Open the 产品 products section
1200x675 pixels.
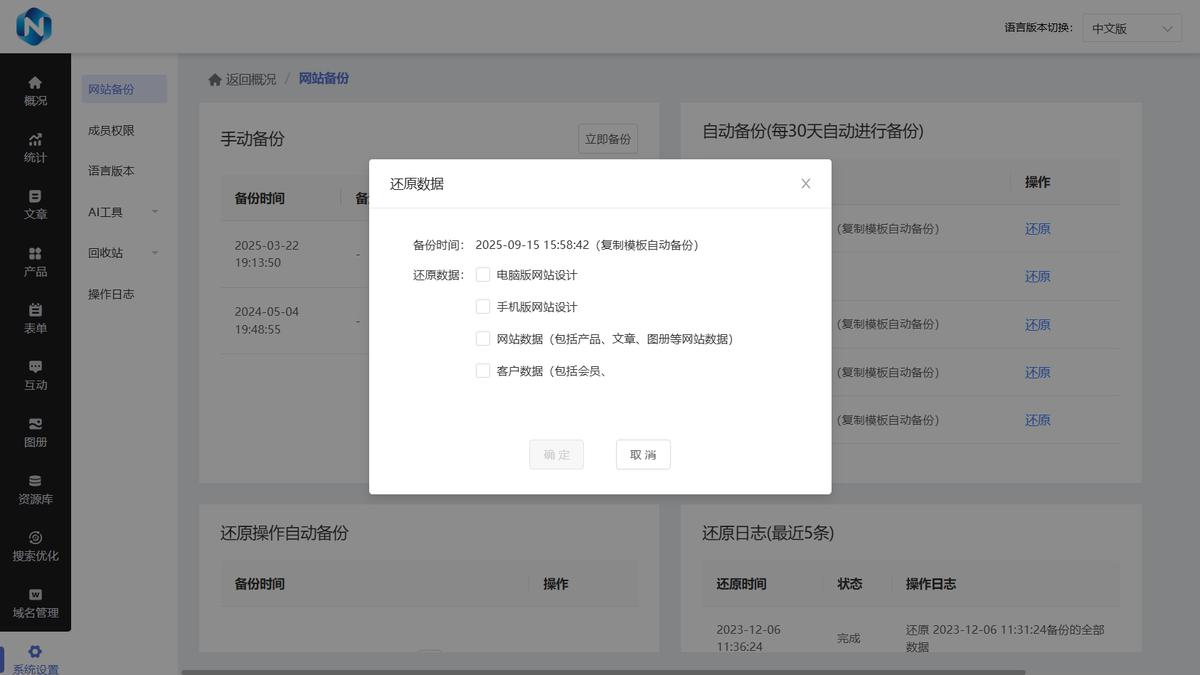tap(35, 262)
